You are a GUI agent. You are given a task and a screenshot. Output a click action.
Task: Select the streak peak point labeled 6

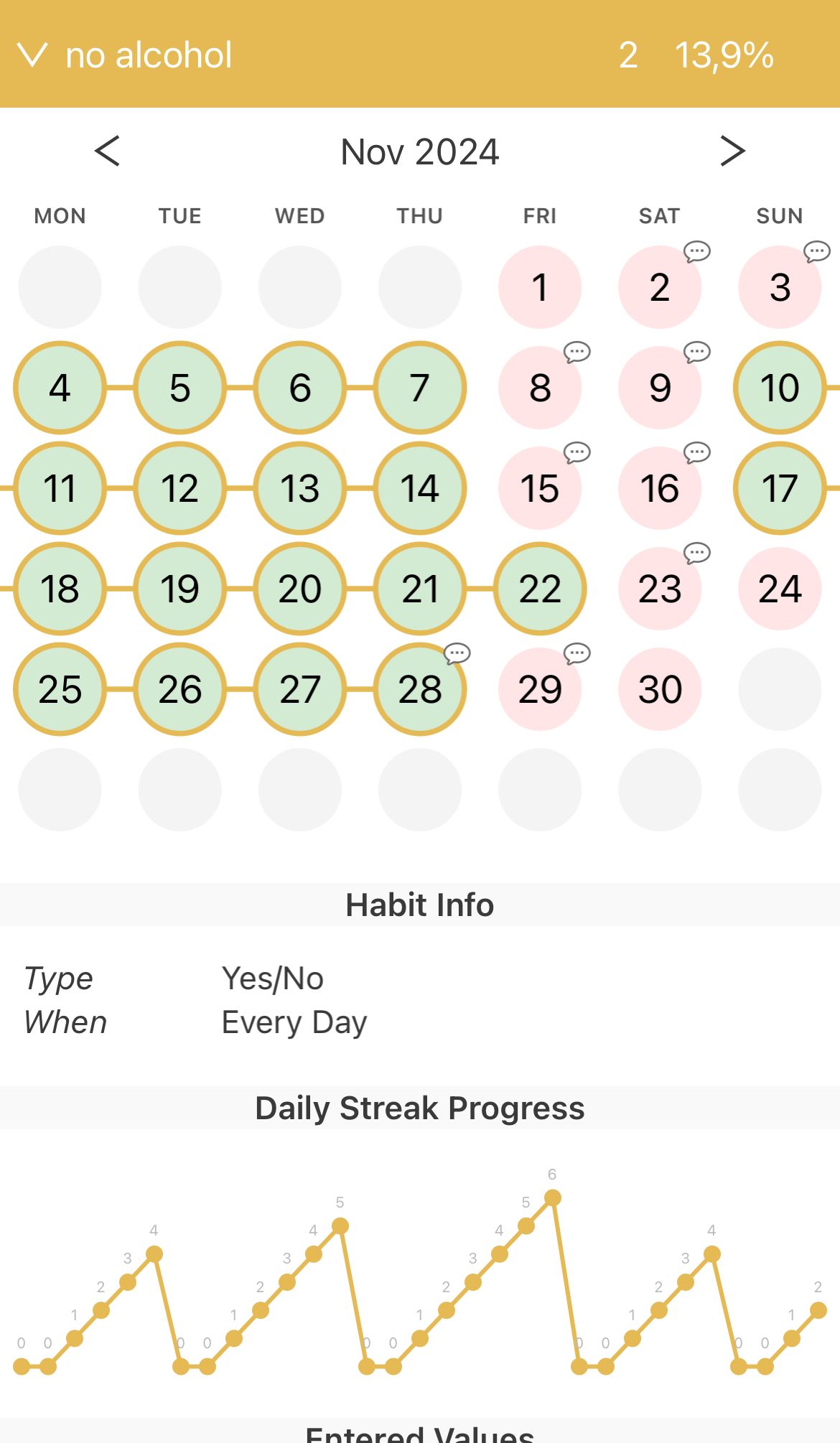point(552,1197)
